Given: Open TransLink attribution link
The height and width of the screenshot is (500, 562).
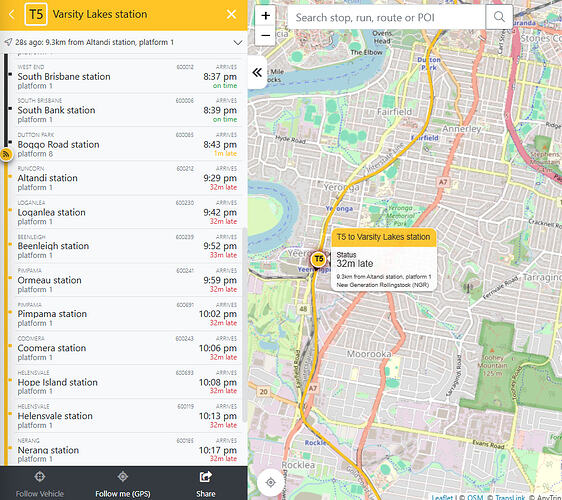Looking at the screenshot, I should click(x=510, y=497).
